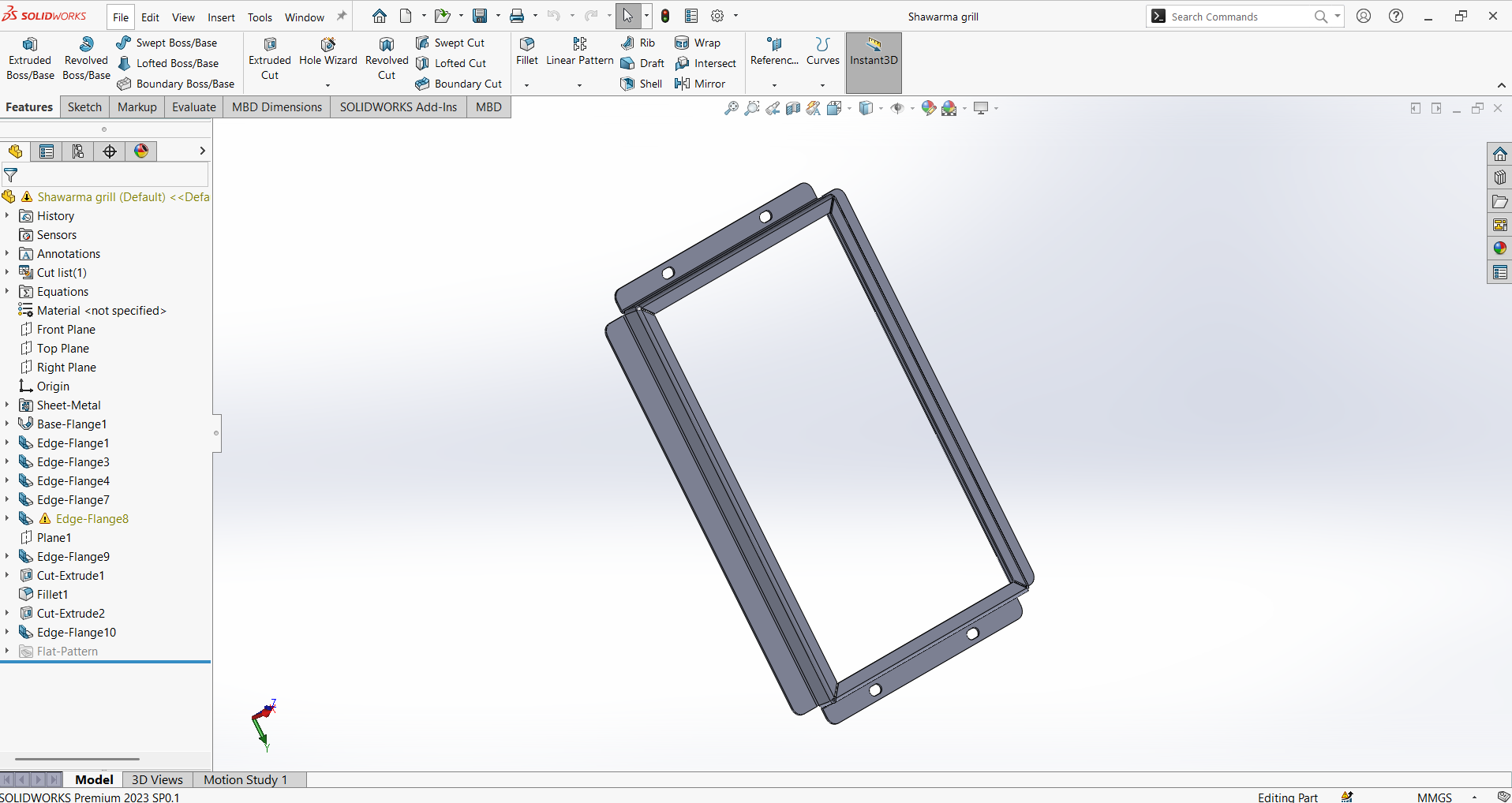This screenshot has height=803, width=1512.
Task: Click the Boundary Boss/Base tool
Action: [x=175, y=84]
